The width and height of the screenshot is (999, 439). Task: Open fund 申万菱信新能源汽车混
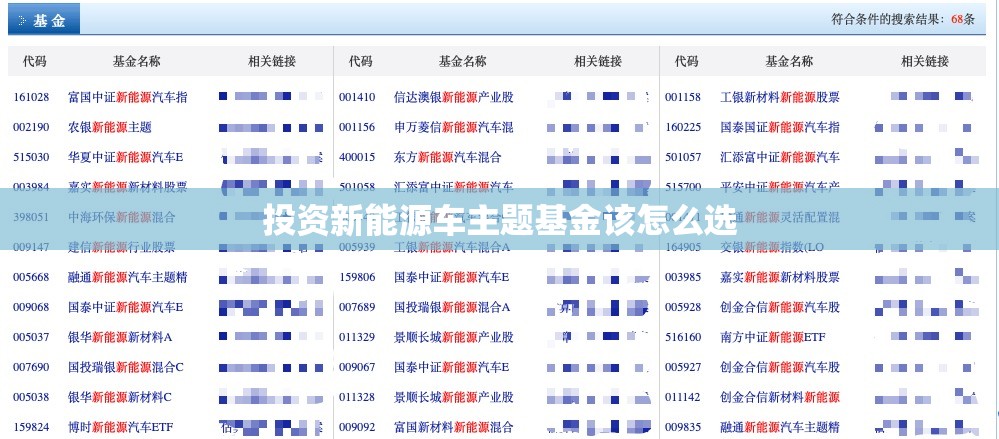(x=454, y=127)
